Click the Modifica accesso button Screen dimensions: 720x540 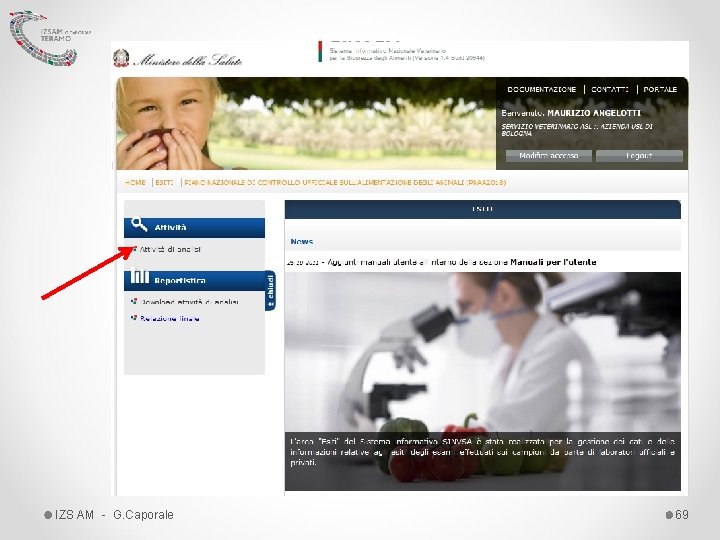(x=548, y=156)
